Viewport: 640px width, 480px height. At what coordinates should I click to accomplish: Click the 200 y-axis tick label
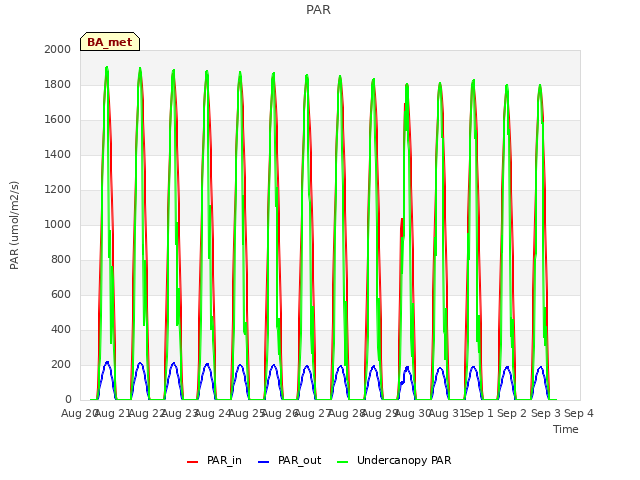coord(61,364)
